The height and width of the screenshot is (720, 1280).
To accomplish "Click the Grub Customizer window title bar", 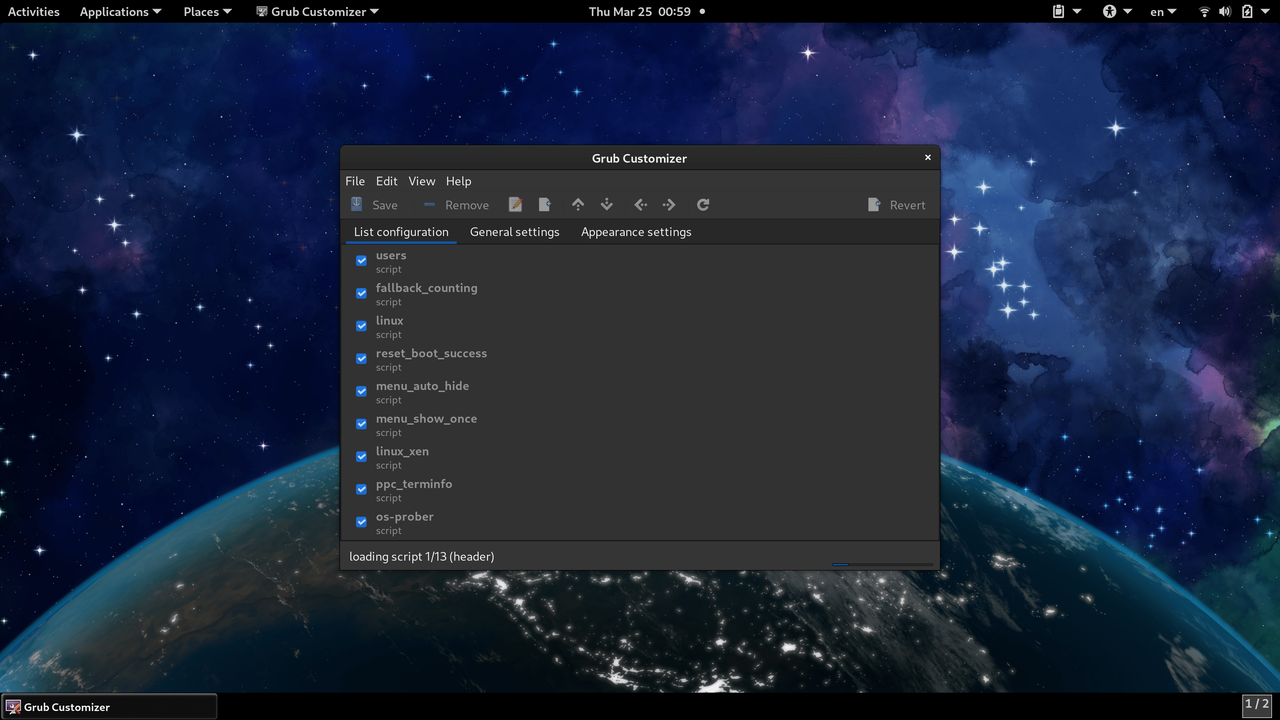I will [x=639, y=158].
